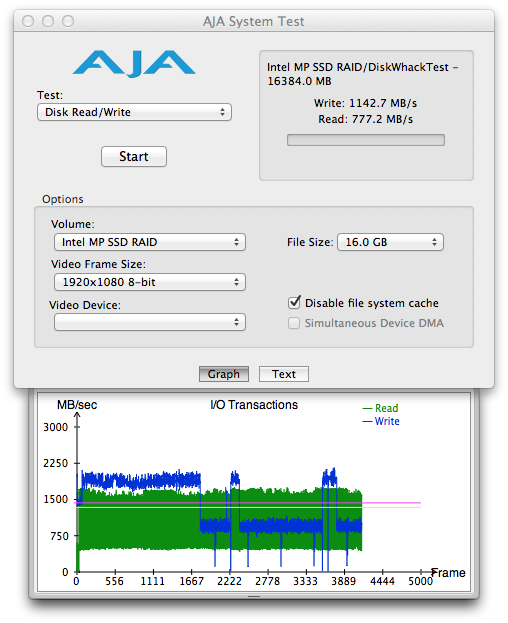Click the 2250 value on the y-axis
Image resolution: width=508 pixels, height=623 pixels.
56,463
